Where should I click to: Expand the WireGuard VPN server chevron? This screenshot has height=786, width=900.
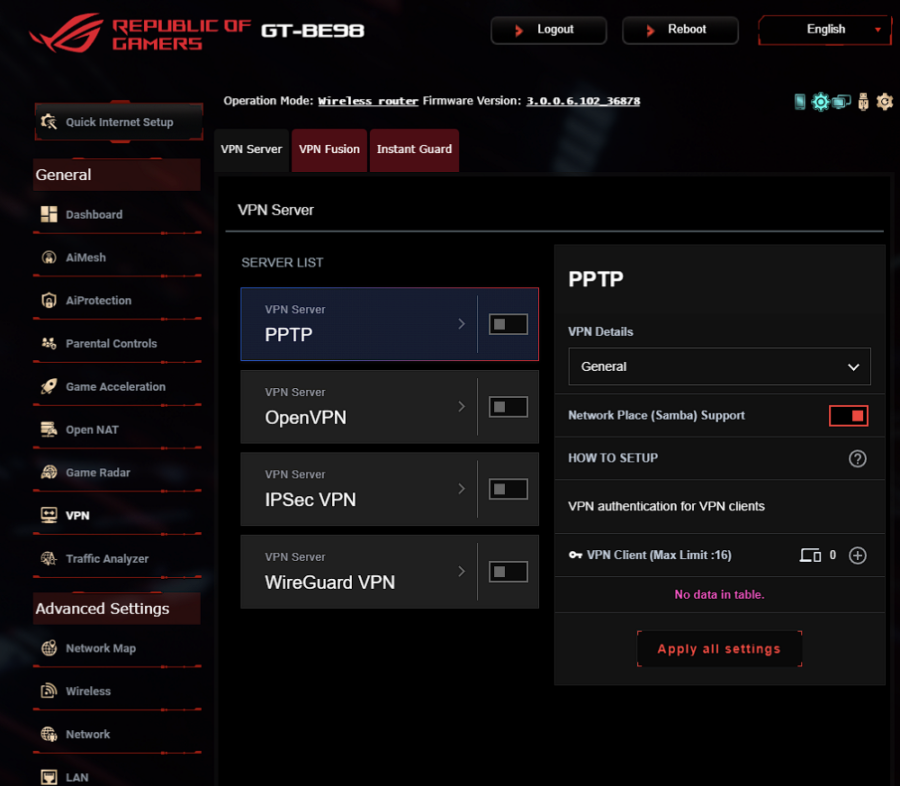(x=461, y=571)
